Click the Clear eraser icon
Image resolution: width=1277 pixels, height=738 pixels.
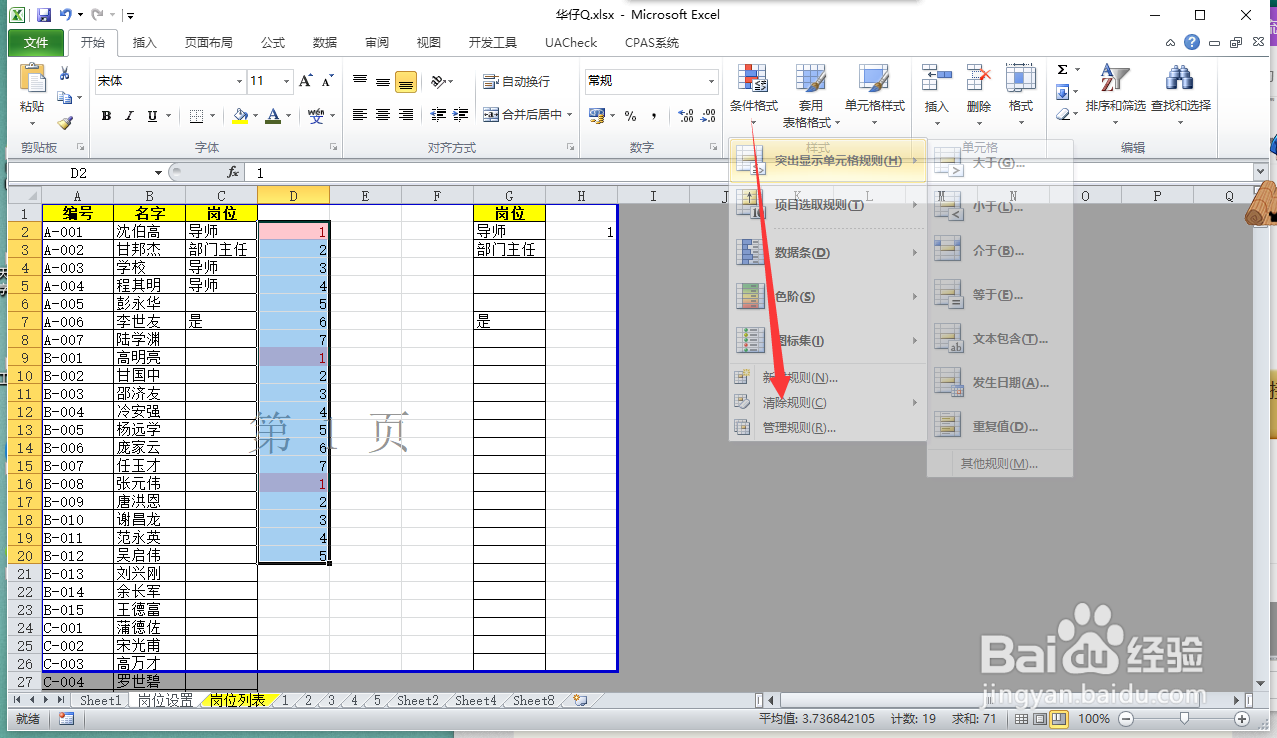tap(1062, 115)
